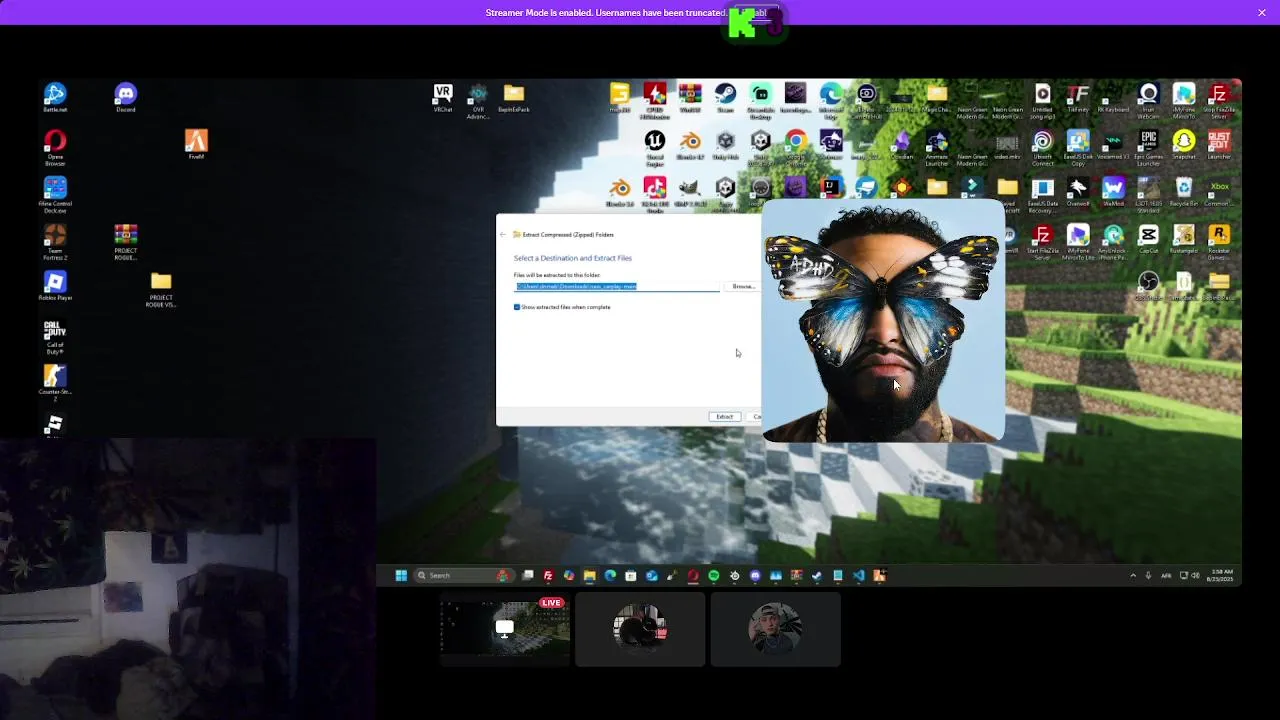Click the Disable link in Streamer Mode banner

point(756,13)
